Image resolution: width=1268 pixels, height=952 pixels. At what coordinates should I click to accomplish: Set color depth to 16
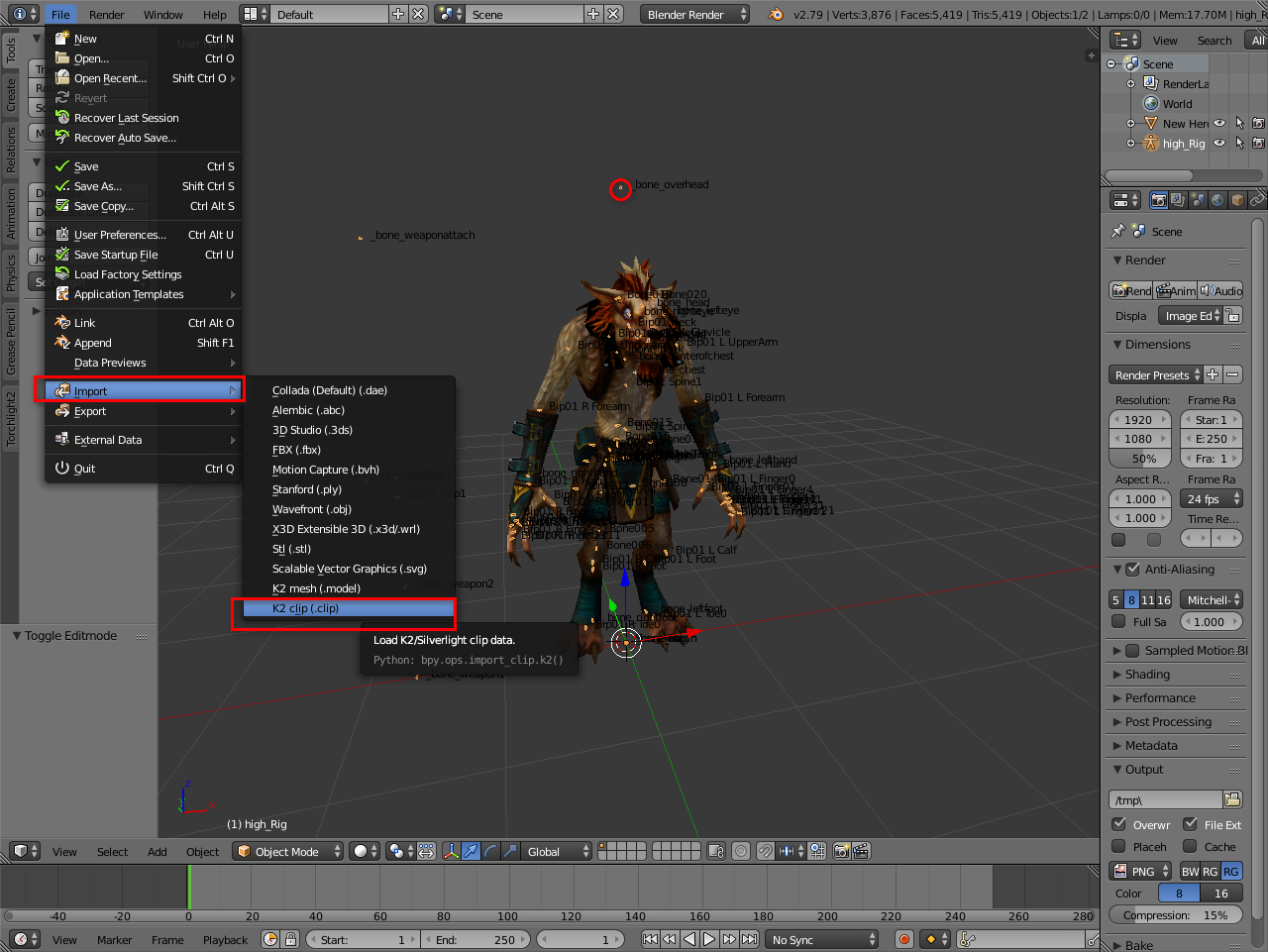click(x=1220, y=893)
